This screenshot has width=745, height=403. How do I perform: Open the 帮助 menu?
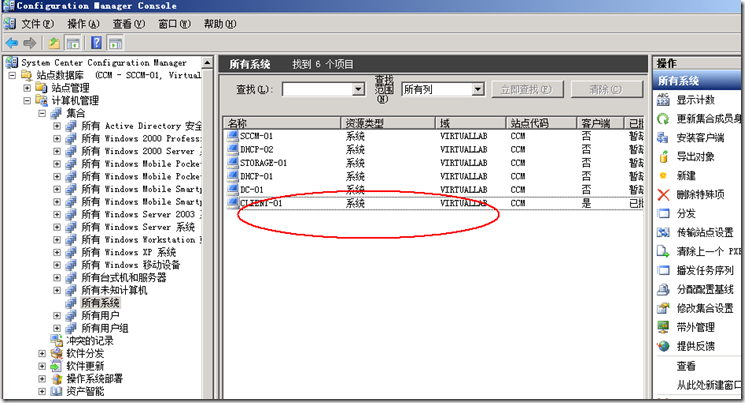point(220,24)
